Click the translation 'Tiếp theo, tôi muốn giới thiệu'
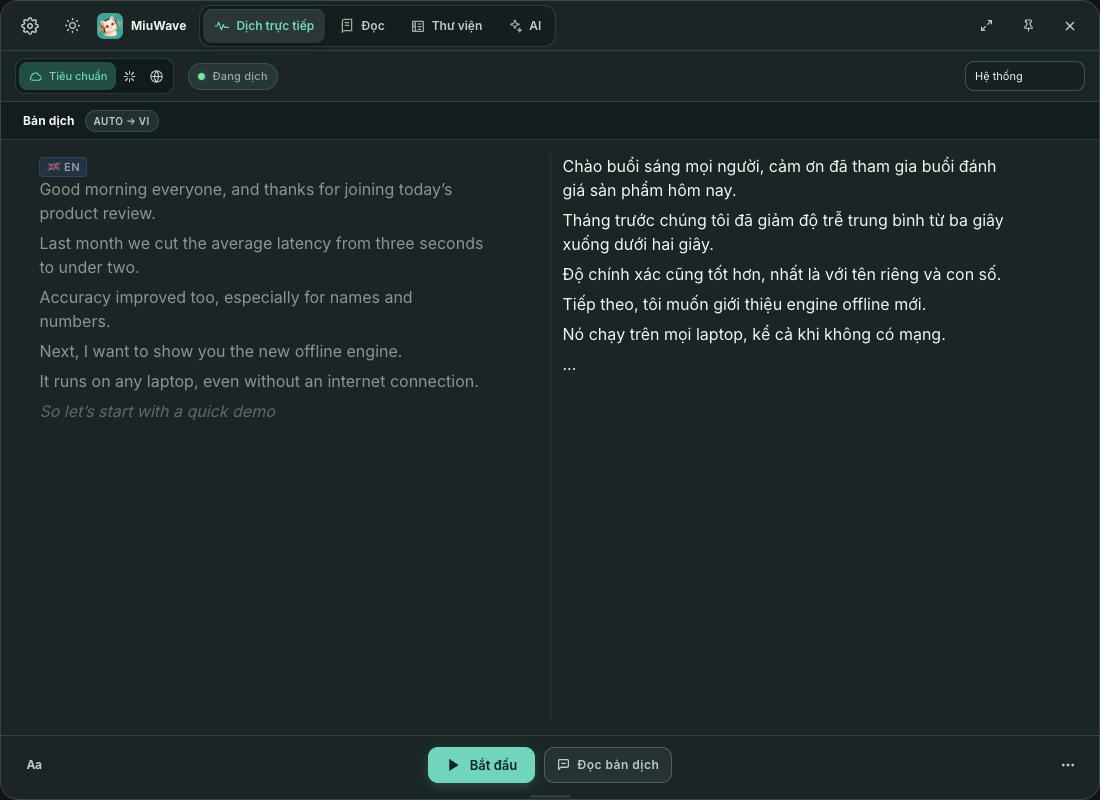This screenshot has width=1100, height=800. click(x=744, y=305)
